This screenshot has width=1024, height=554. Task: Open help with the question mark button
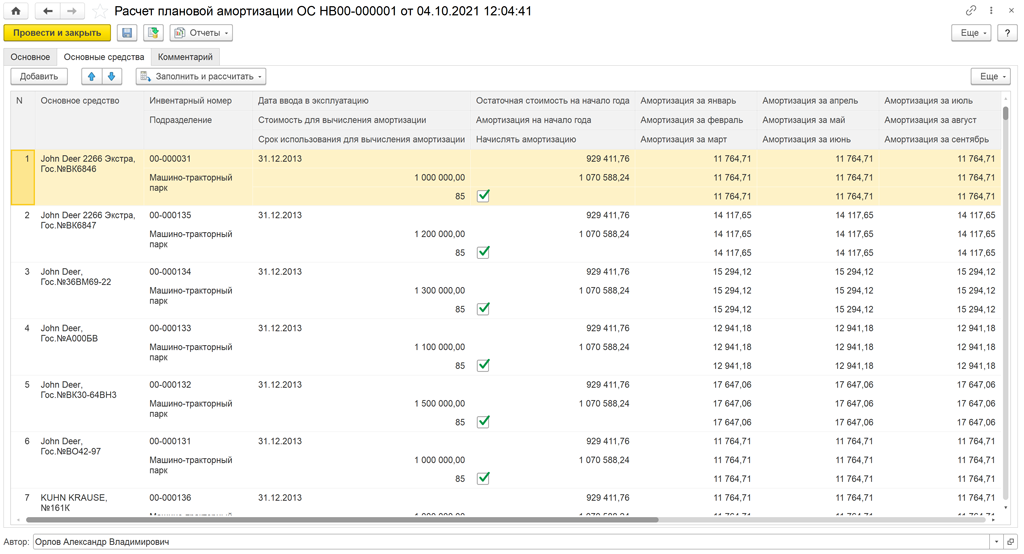pyautogui.click(x=1006, y=33)
